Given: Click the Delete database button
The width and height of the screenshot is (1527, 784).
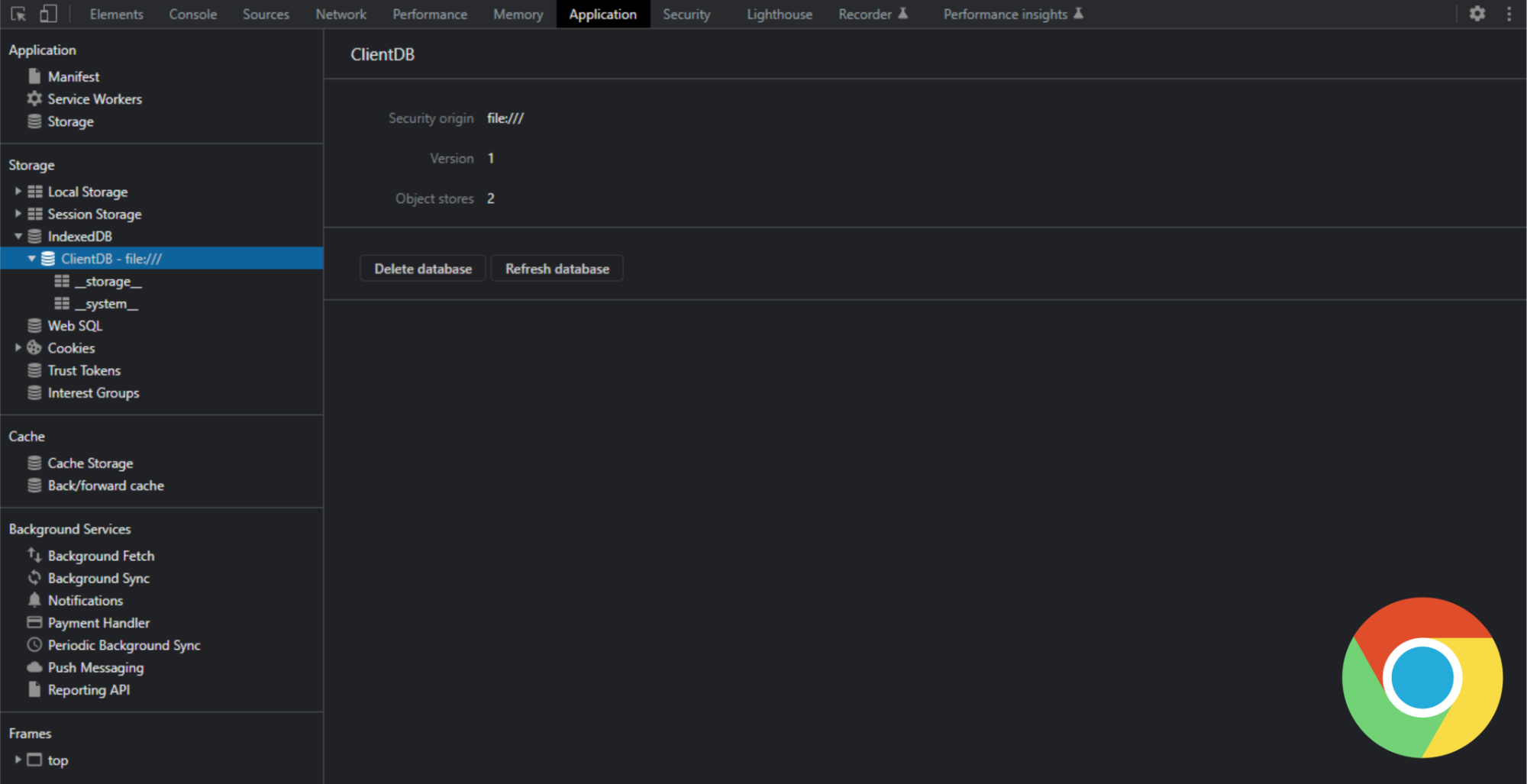Looking at the screenshot, I should coord(422,268).
